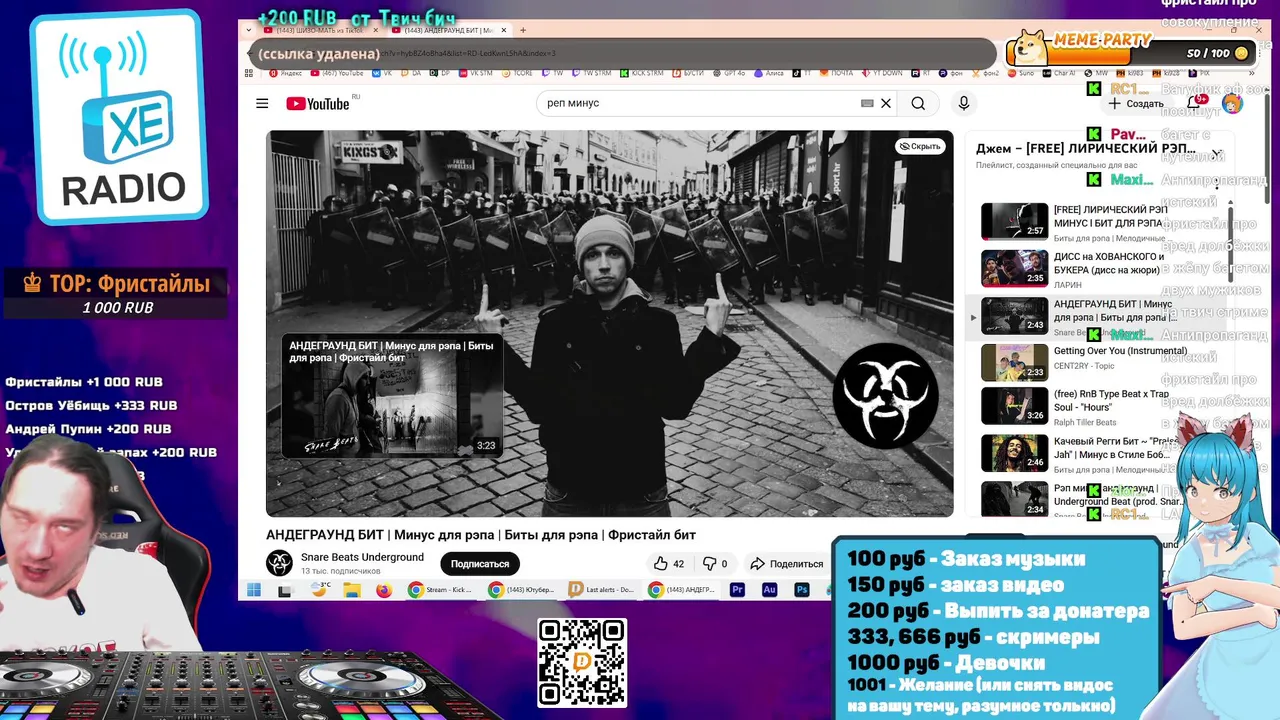Open the YouTube guide hamburger menu
Viewport: 1280px width, 720px height.
tap(262, 103)
